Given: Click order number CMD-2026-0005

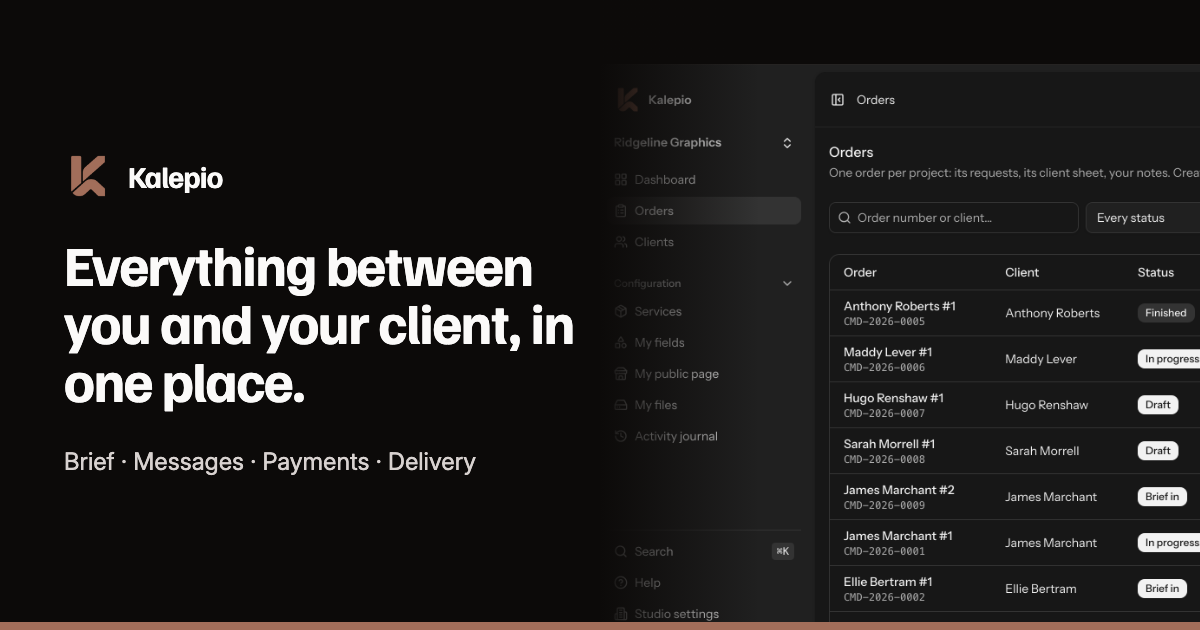Looking at the screenshot, I should tap(884, 322).
